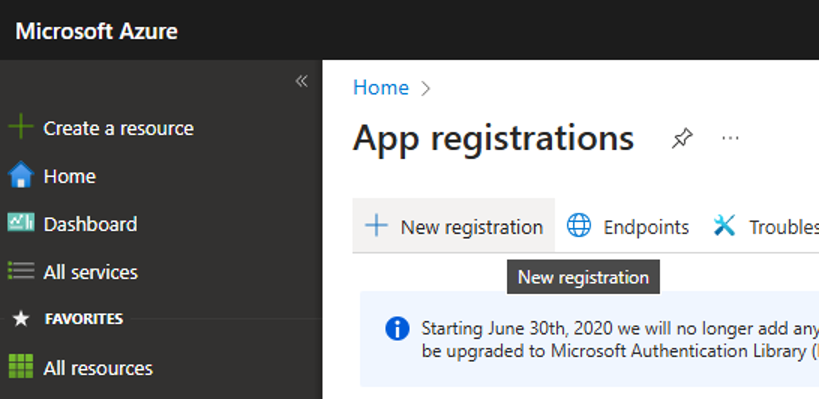Open the ellipsis more options menu

tap(730, 138)
